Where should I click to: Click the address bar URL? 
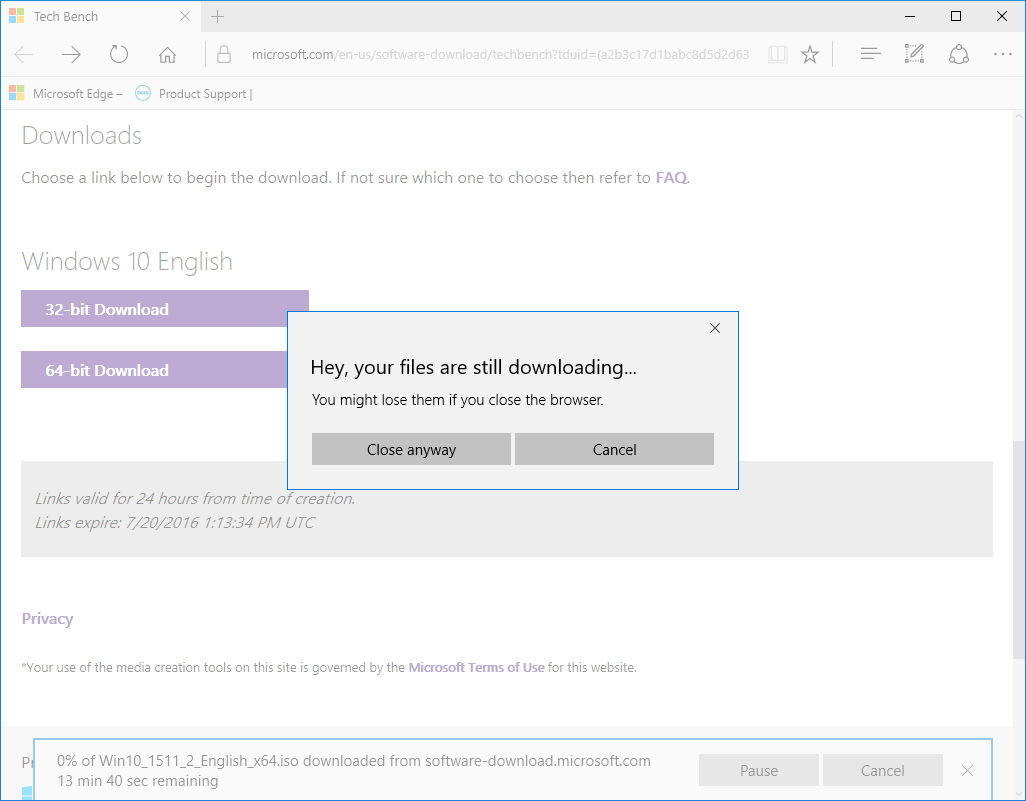pos(501,54)
